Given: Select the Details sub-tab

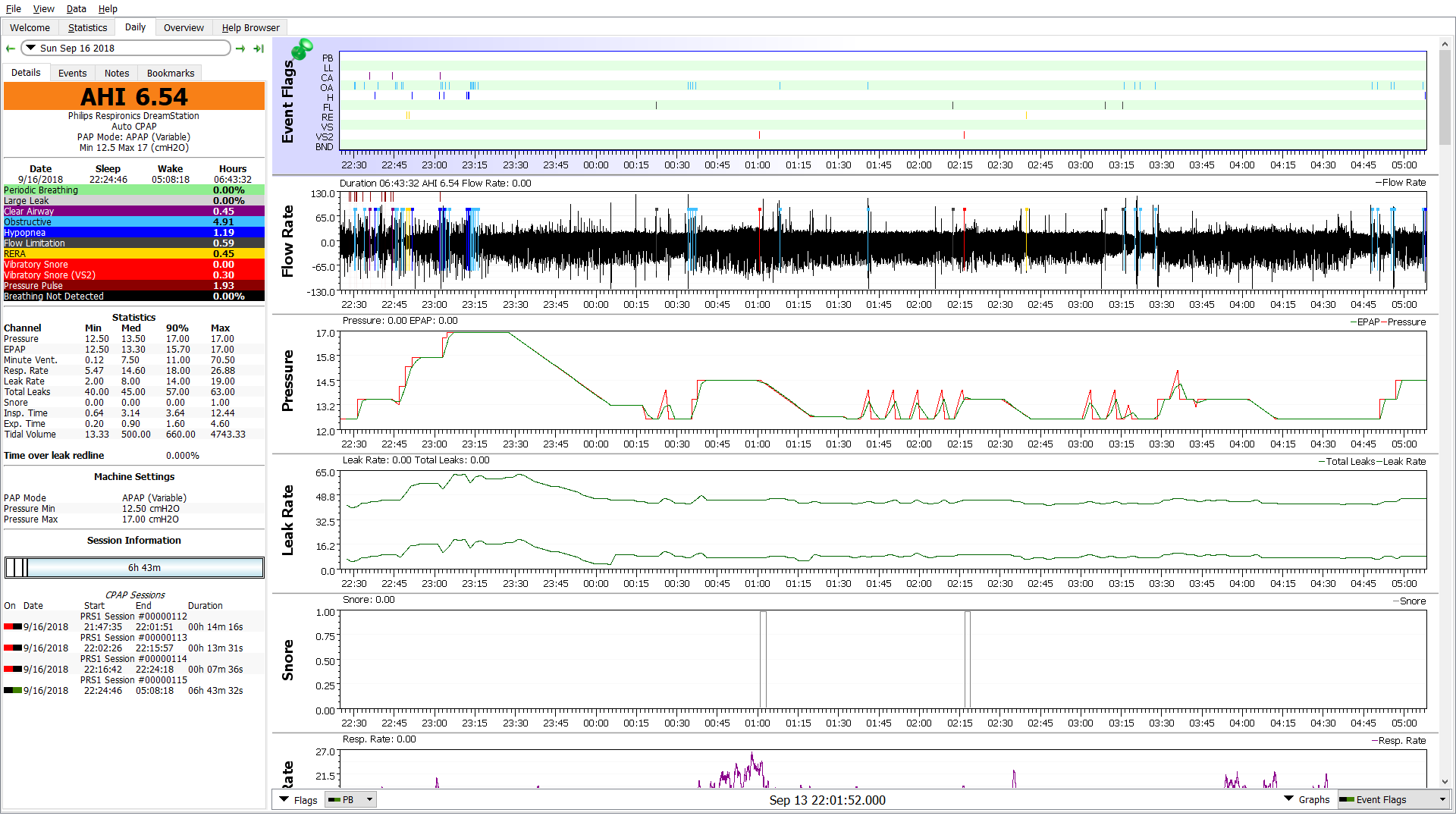Looking at the screenshot, I should click(x=26, y=73).
